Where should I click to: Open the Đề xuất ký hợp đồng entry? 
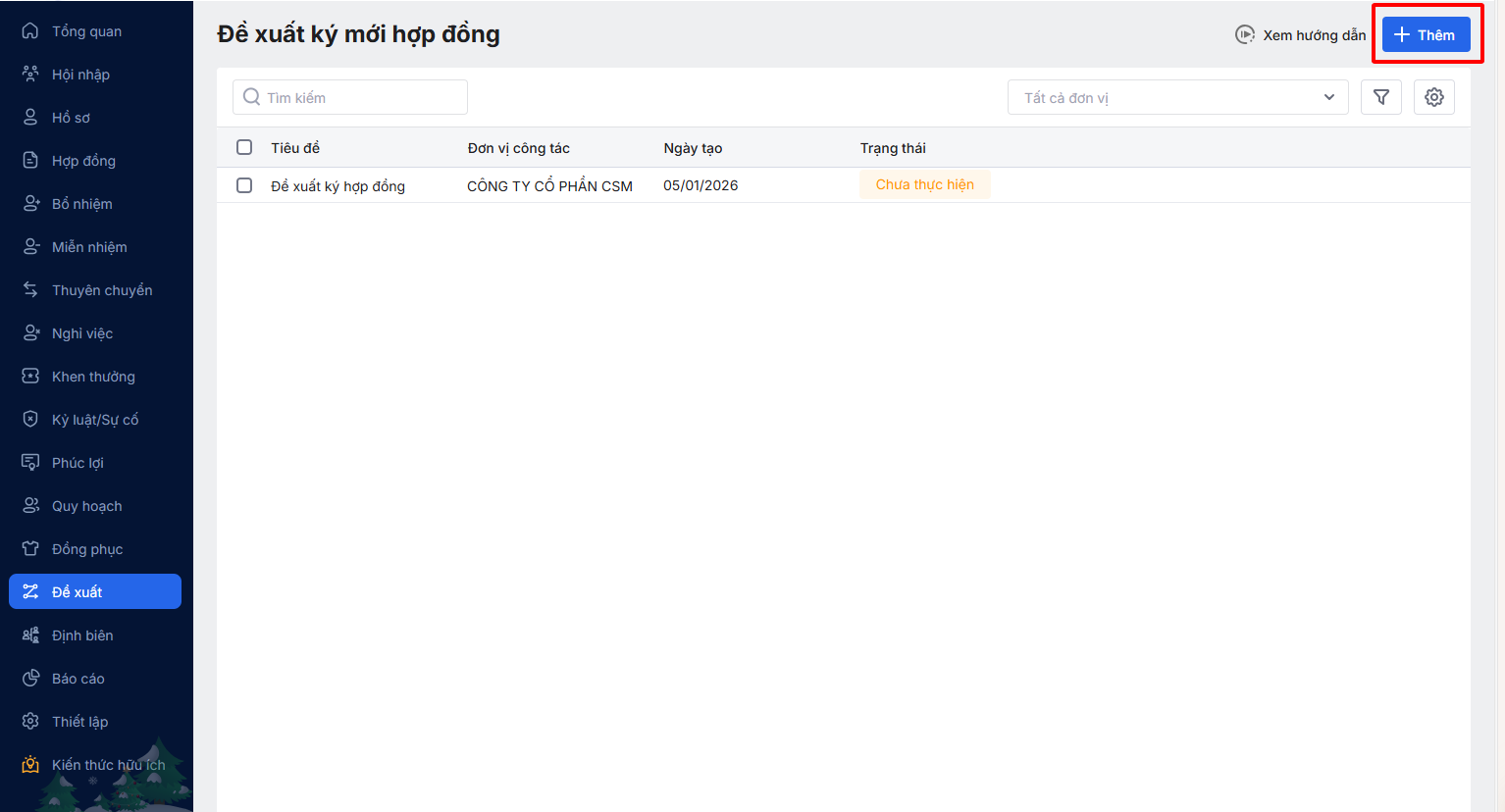tap(337, 186)
